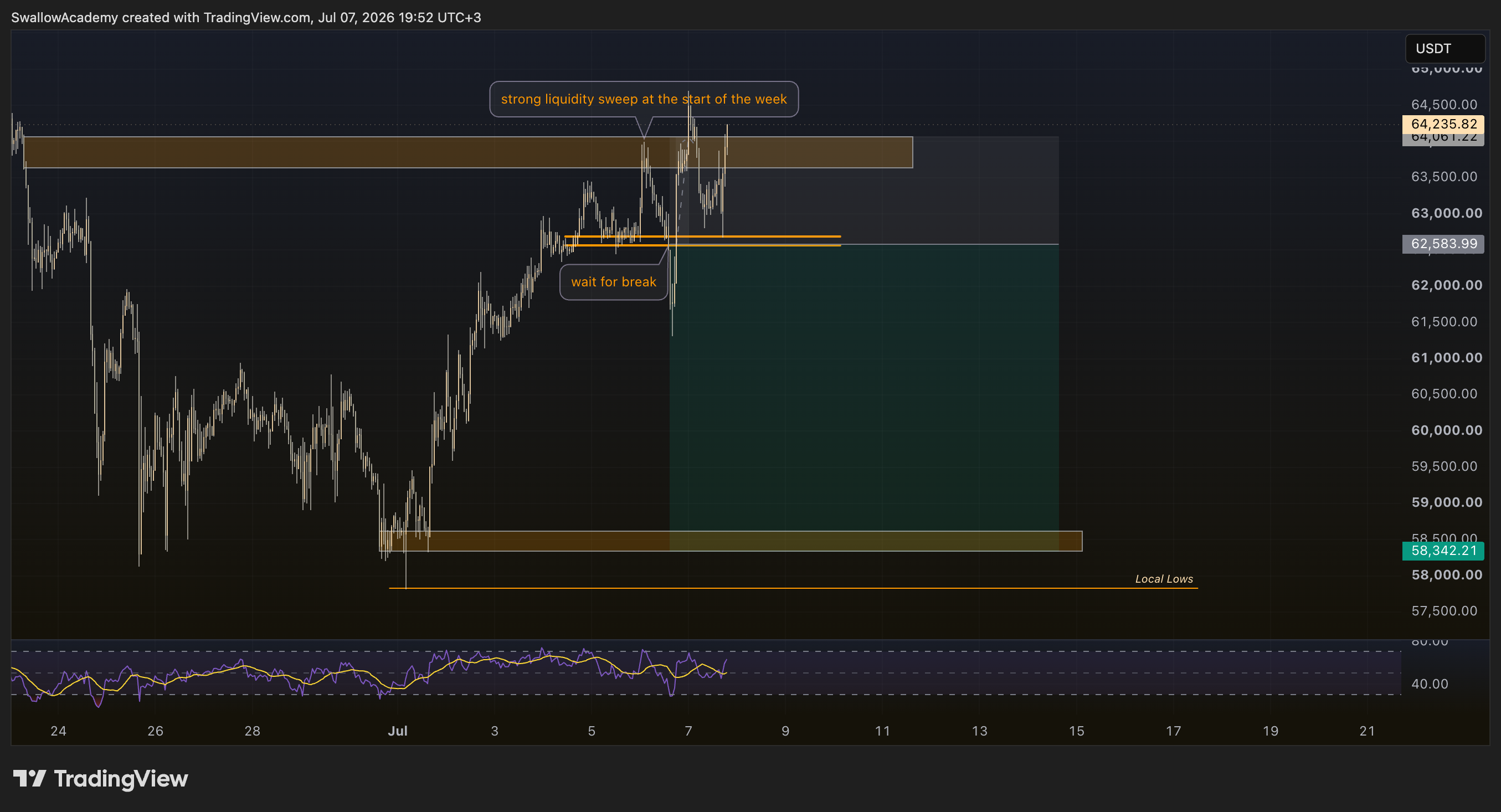Click the current price tag 64,235.82

[1443, 124]
